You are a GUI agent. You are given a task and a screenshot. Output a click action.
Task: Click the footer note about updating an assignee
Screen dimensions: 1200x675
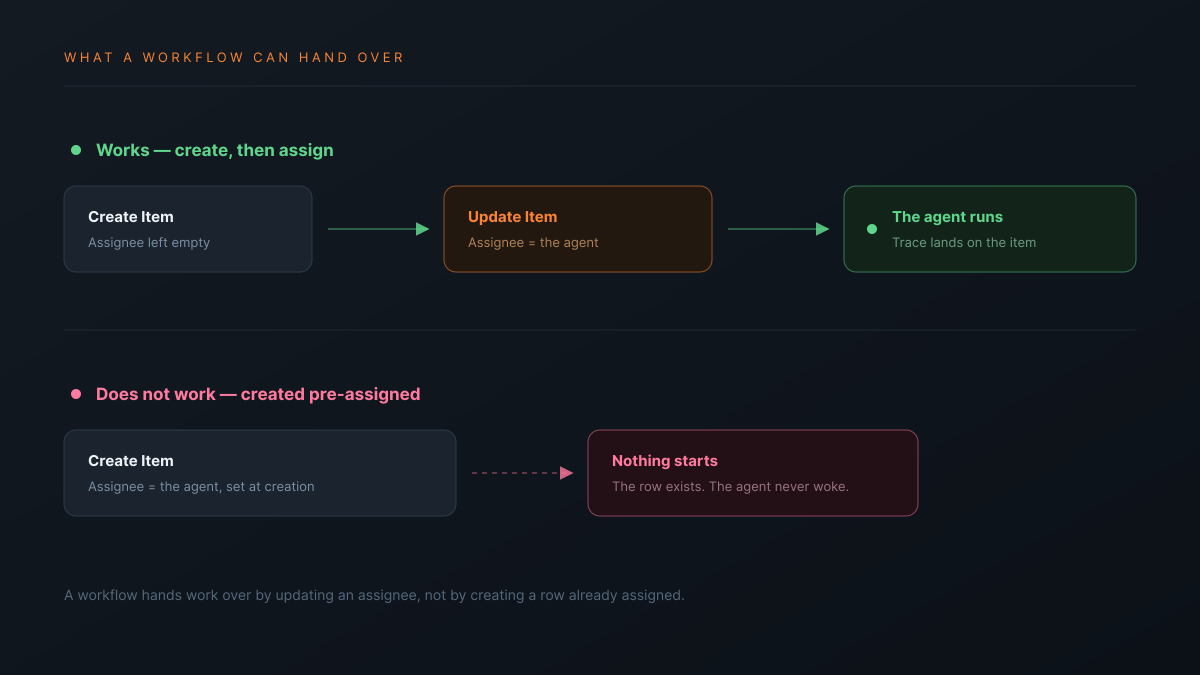(x=374, y=595)
